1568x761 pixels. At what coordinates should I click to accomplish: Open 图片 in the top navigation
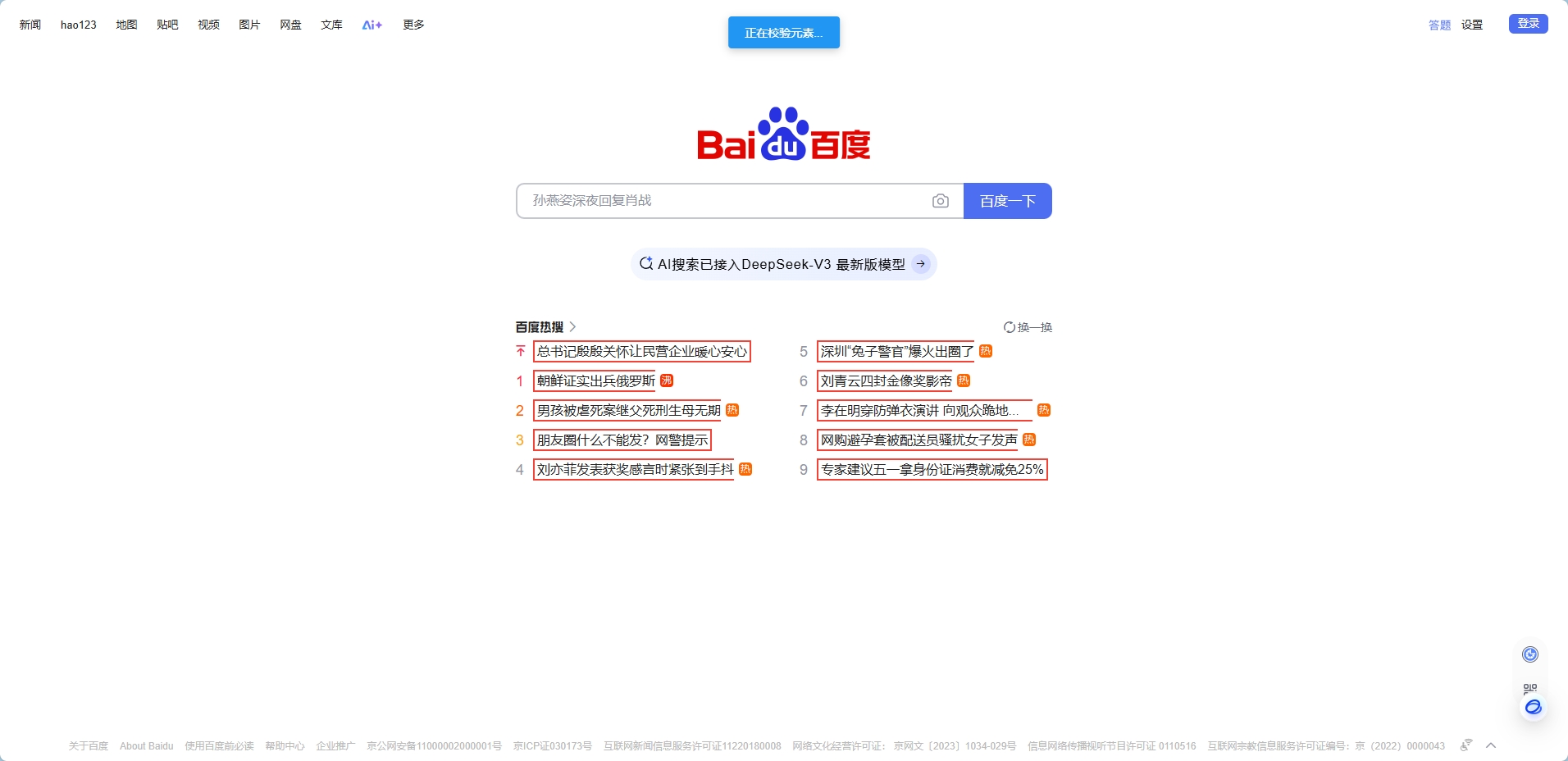point(249,25)
